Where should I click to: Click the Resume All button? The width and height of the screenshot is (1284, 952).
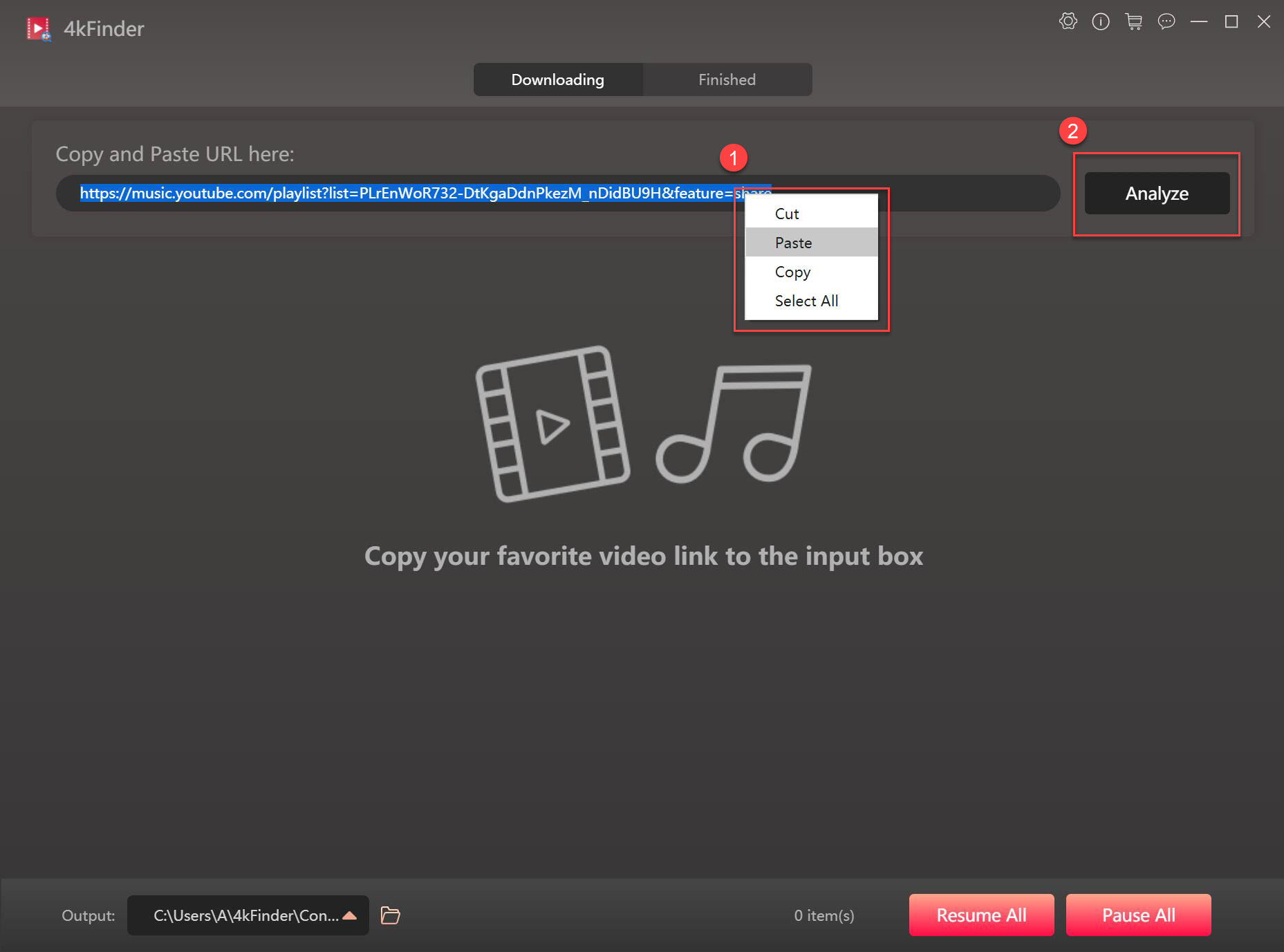pos(981,915)
